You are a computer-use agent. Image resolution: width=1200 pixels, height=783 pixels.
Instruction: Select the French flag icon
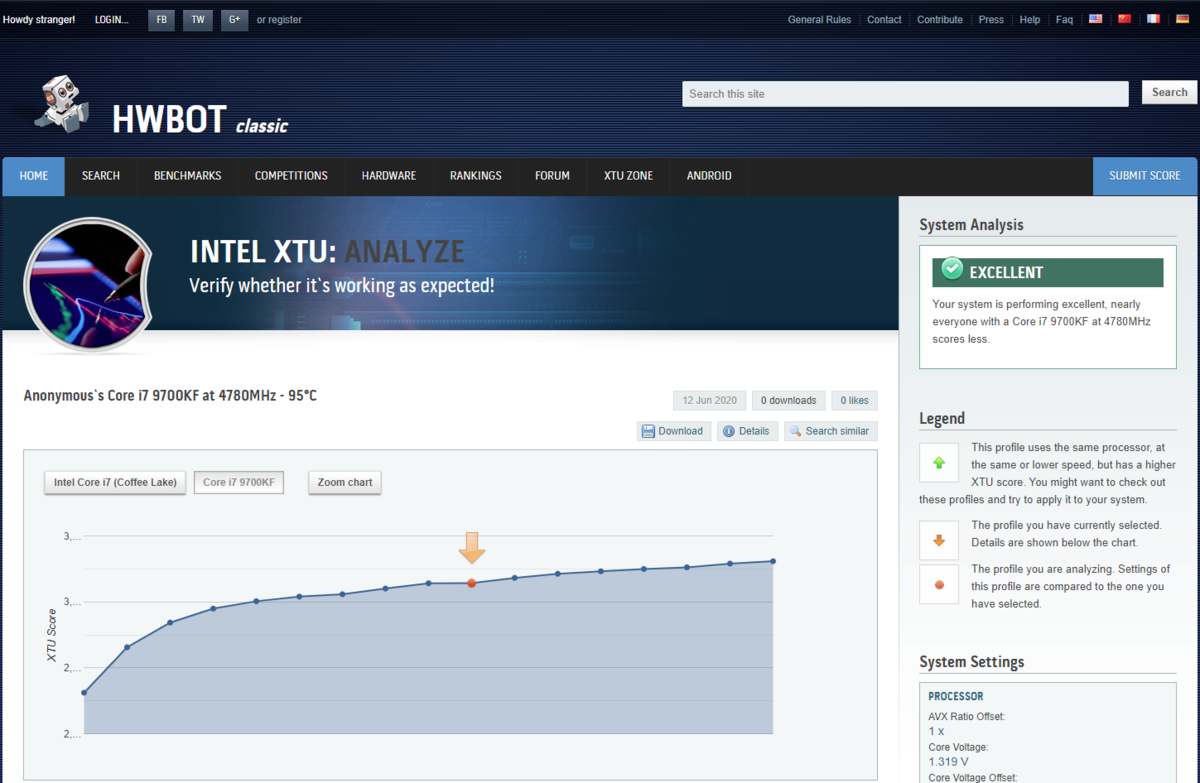[1154, 19]
